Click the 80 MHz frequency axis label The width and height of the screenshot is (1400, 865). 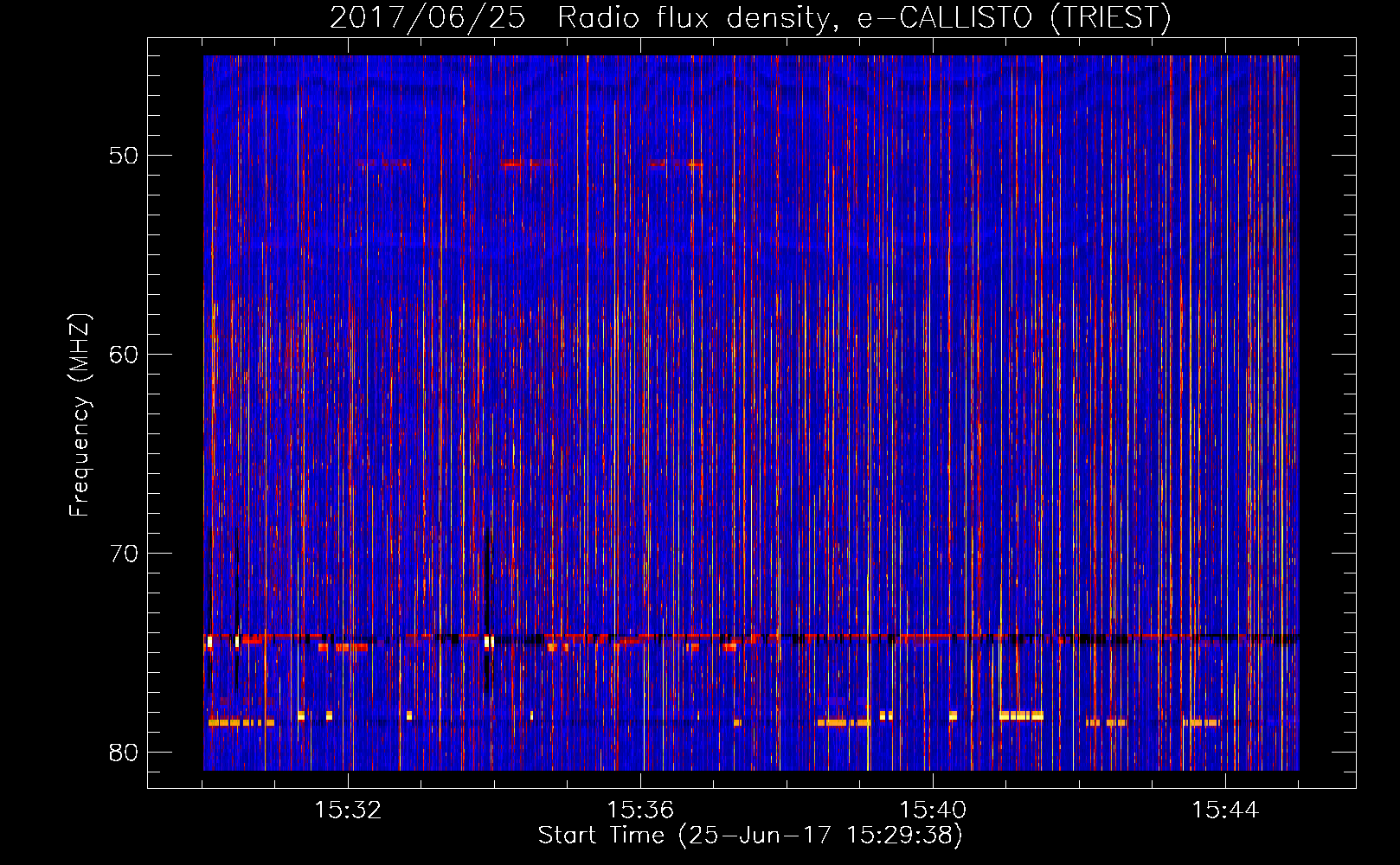(x=124, y=753)
